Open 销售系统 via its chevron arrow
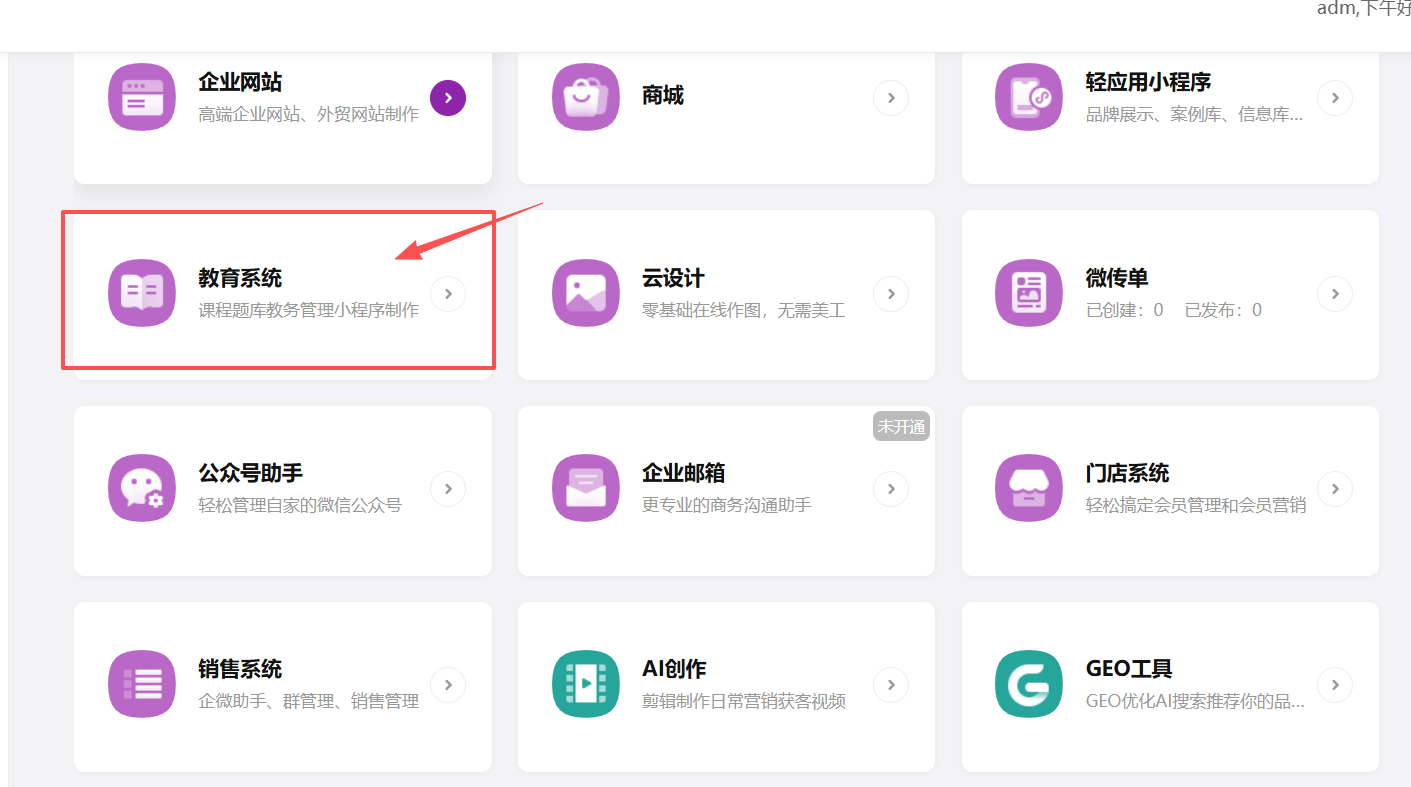The height and width of the screenshot is (787, 1411). 448,685
